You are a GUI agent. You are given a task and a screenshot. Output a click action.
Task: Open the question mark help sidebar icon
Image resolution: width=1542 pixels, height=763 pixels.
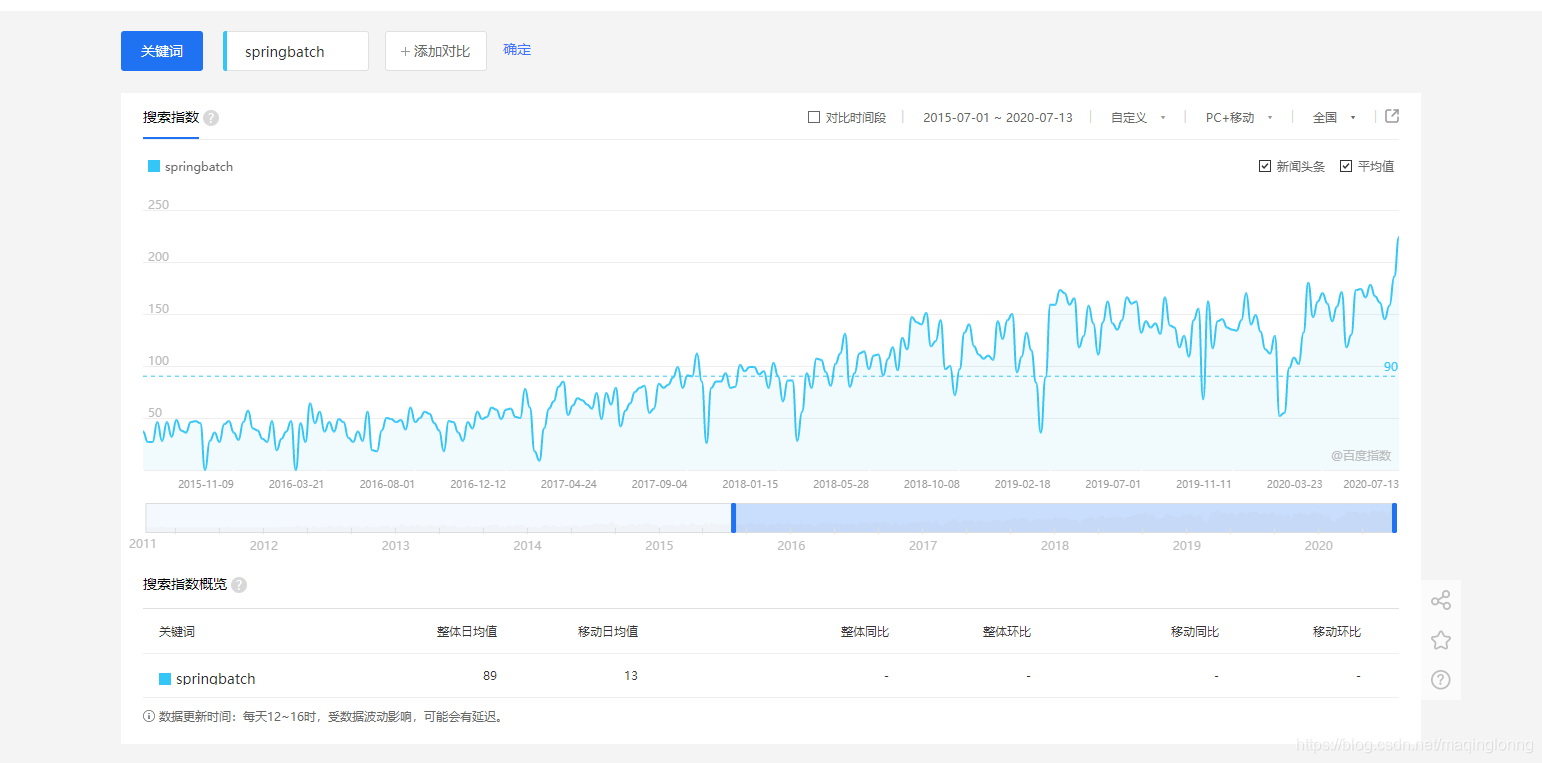(x=1441, y=680)
